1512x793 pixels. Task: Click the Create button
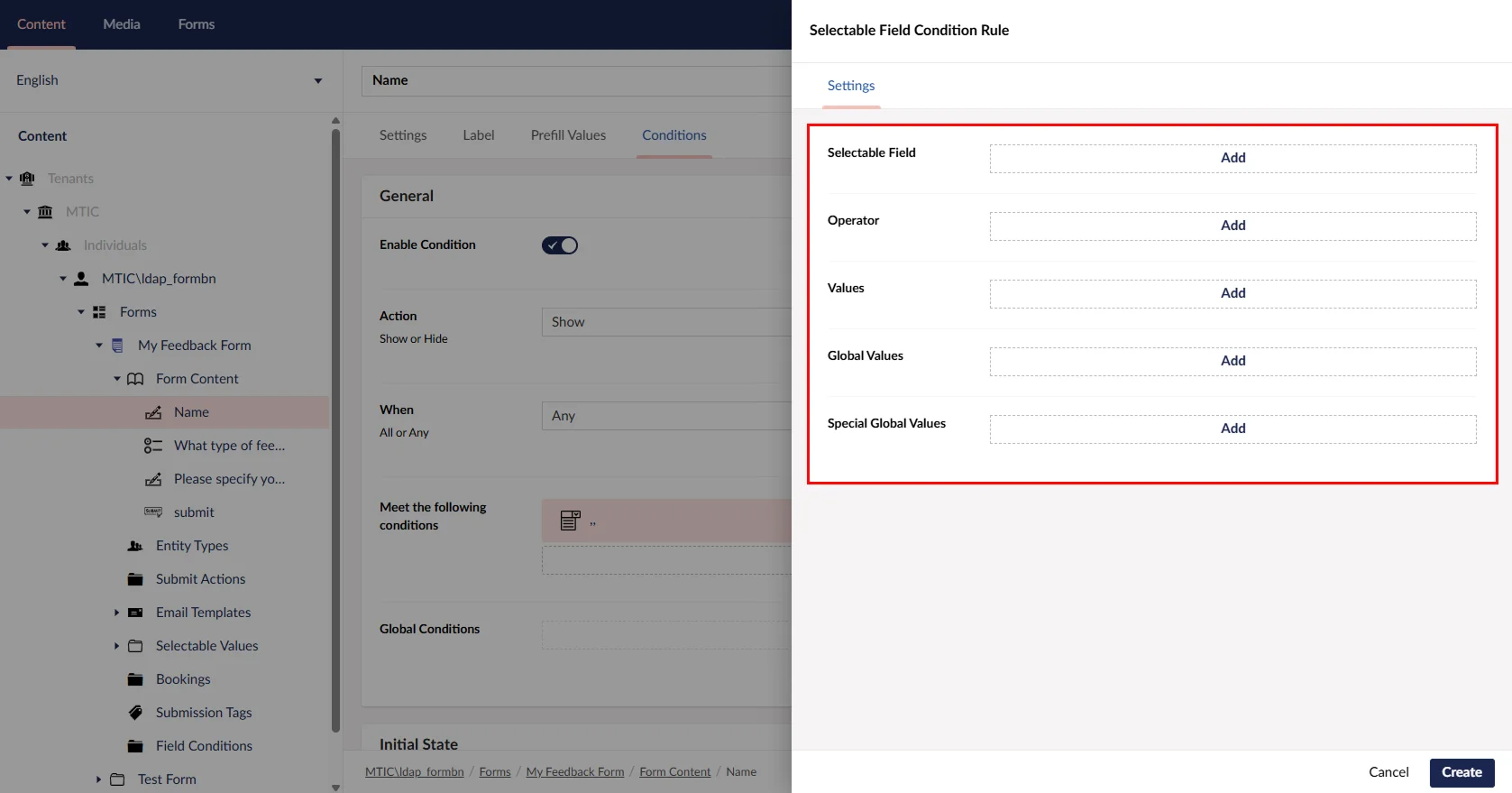click(x=1462, y=772)
